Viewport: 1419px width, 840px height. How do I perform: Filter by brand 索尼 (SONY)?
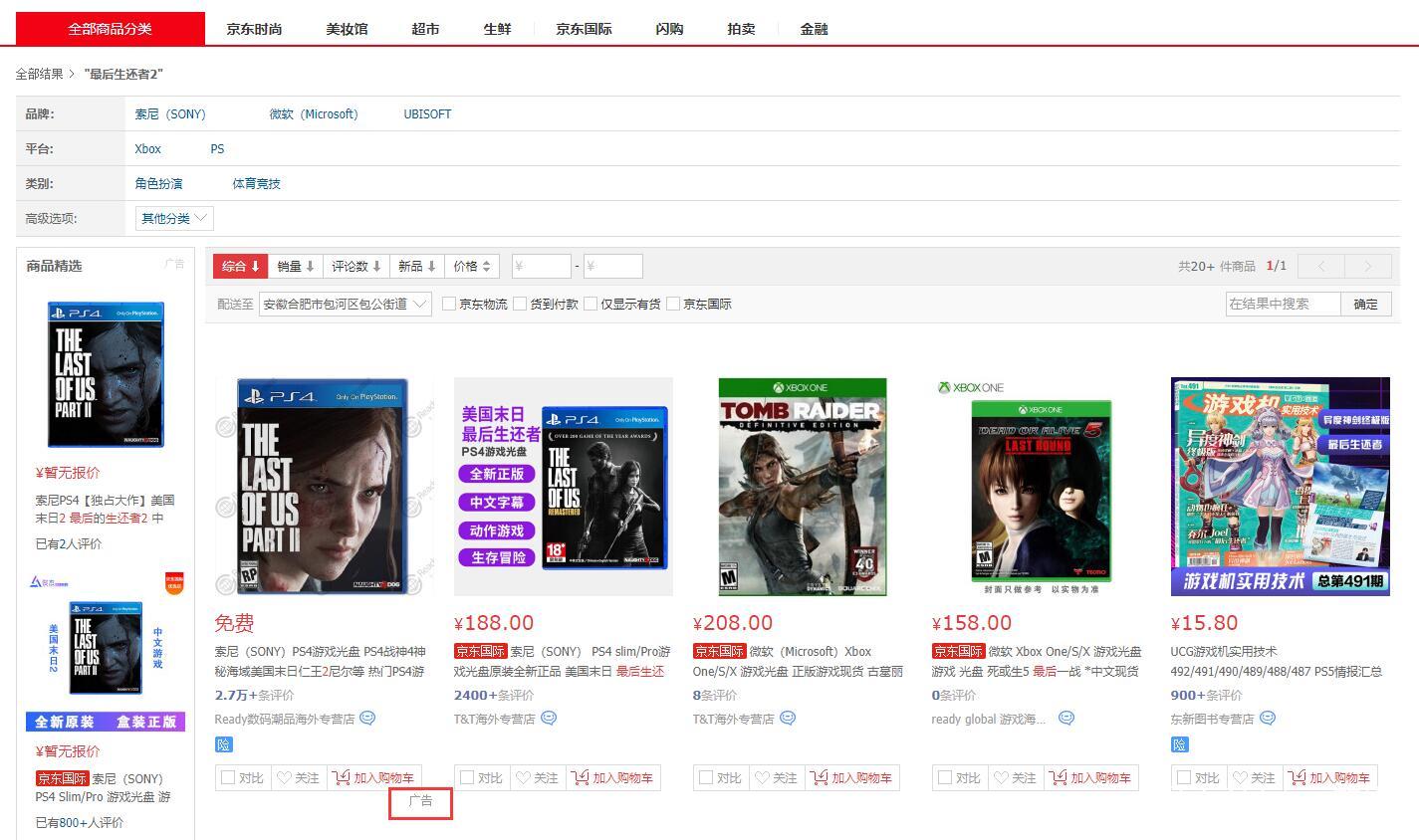click(170, 114)
